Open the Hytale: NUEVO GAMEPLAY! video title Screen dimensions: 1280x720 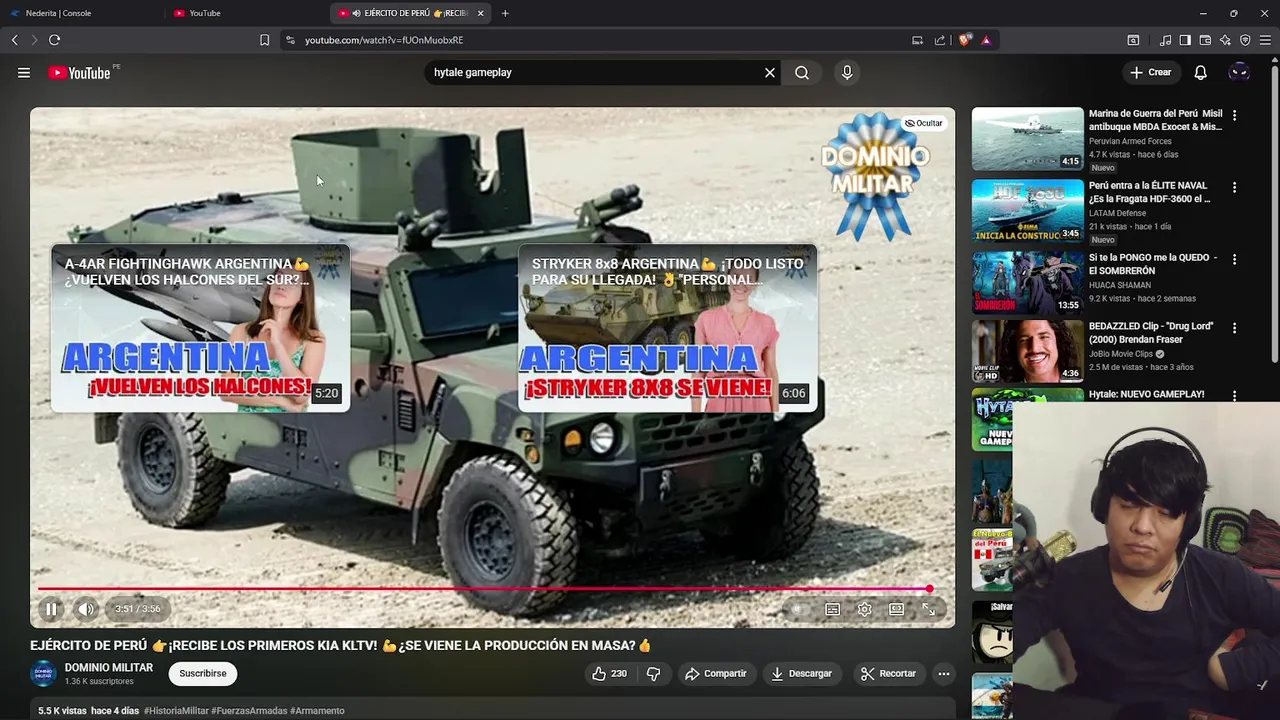point(1146,394)
